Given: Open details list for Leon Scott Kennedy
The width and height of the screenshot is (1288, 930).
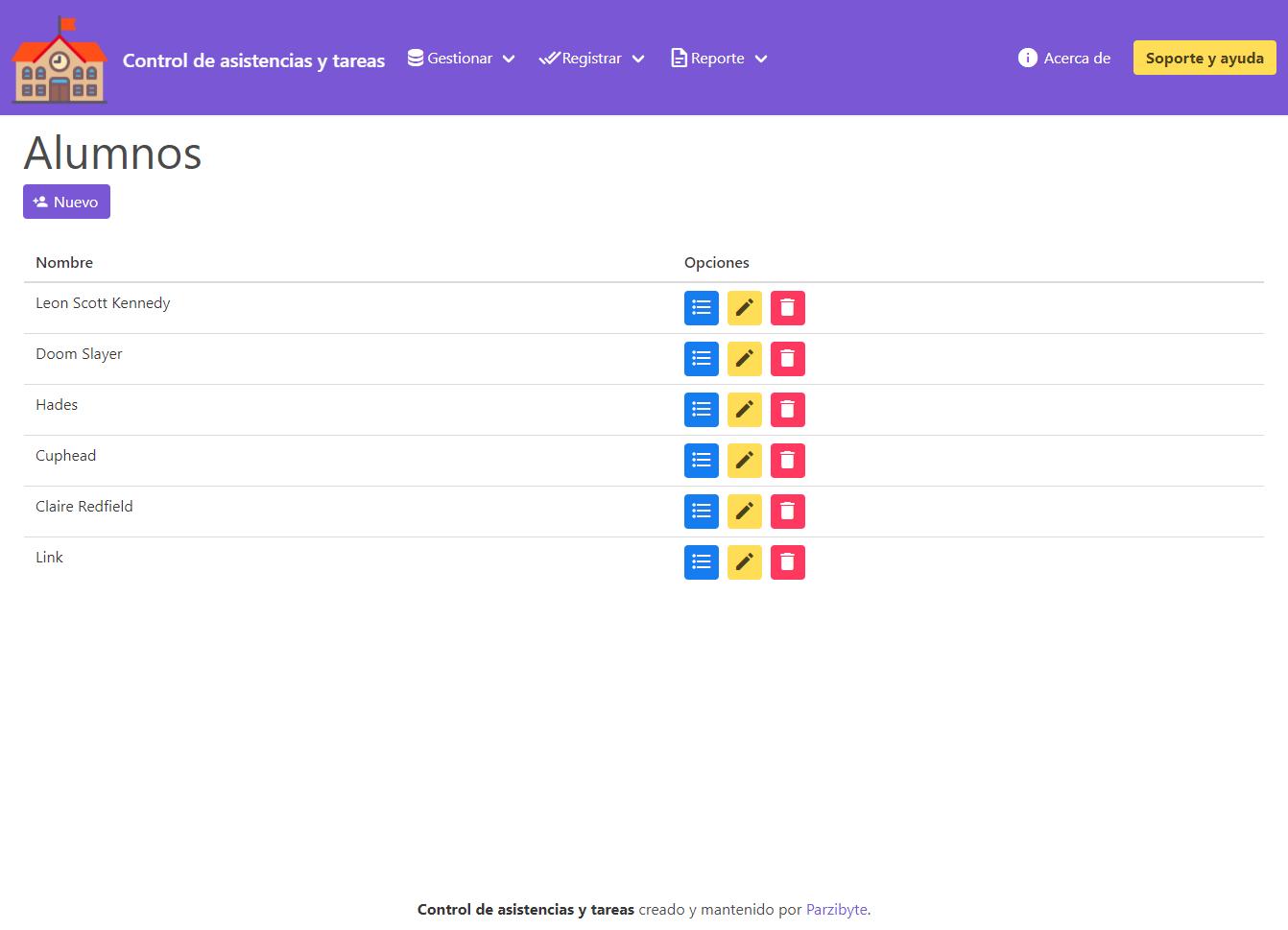Looking at the screenshot, I should (x=701, y=308).
